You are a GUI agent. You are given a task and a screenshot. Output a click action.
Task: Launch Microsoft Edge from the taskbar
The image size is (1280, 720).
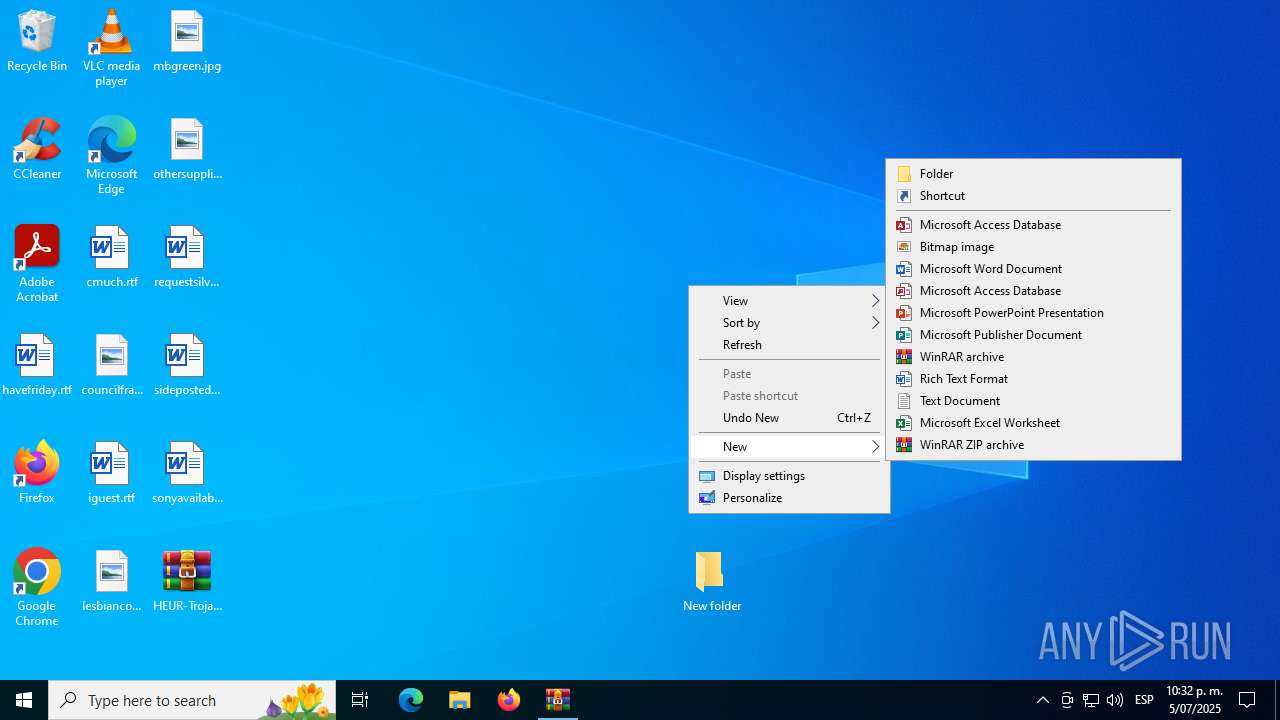[x=411, y=700]
